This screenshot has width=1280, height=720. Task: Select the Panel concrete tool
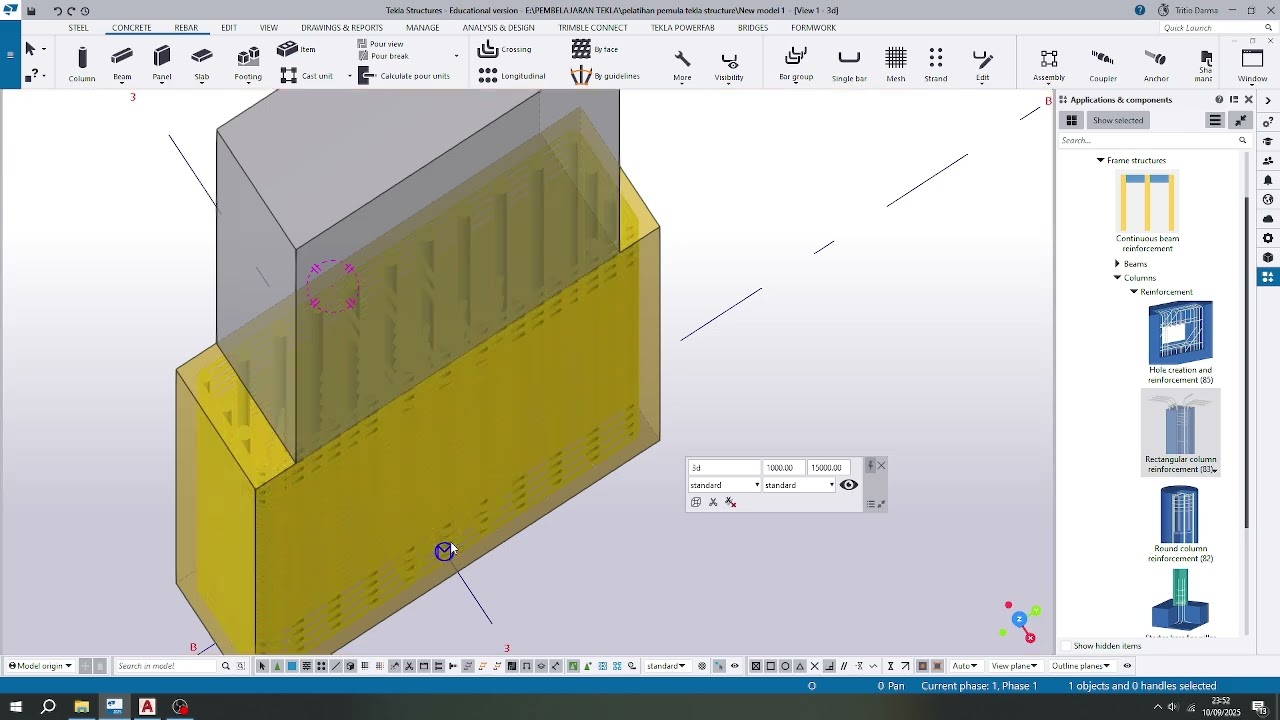coord(162,64)
